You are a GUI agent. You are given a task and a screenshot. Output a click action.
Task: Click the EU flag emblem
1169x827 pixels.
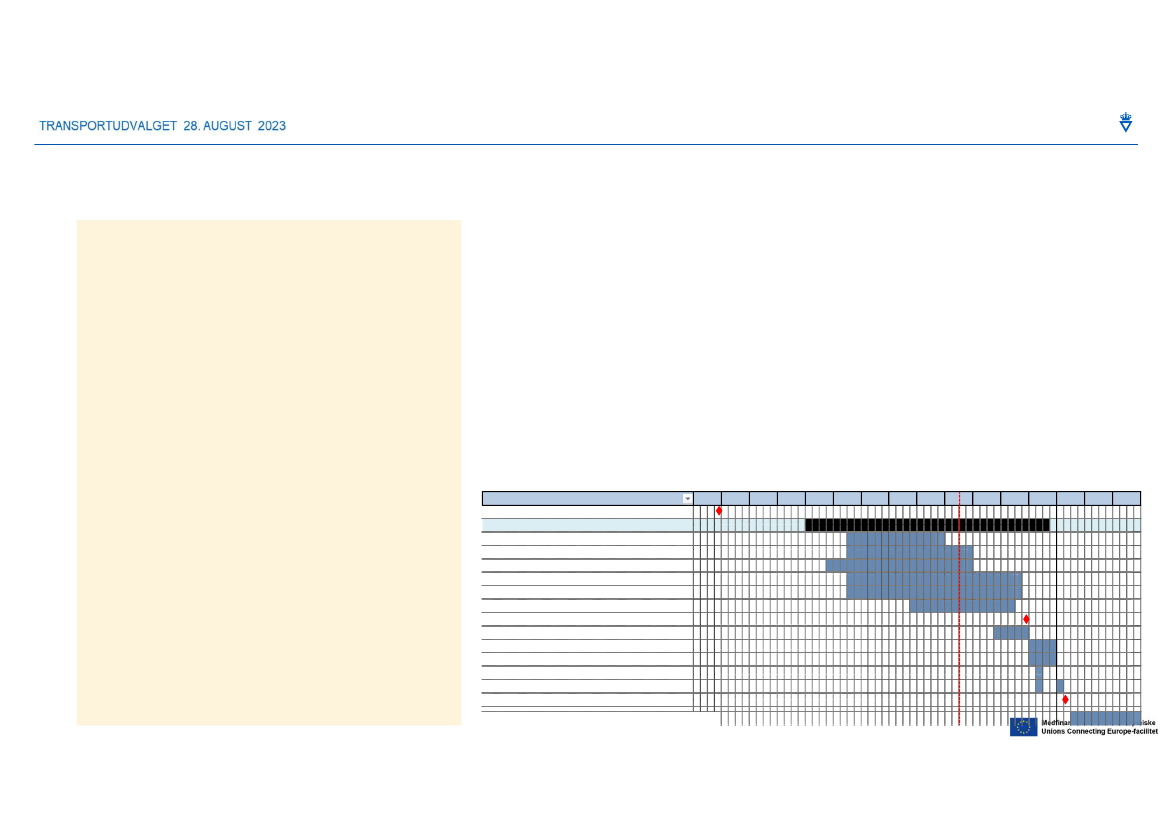(x=1024, y=727)
